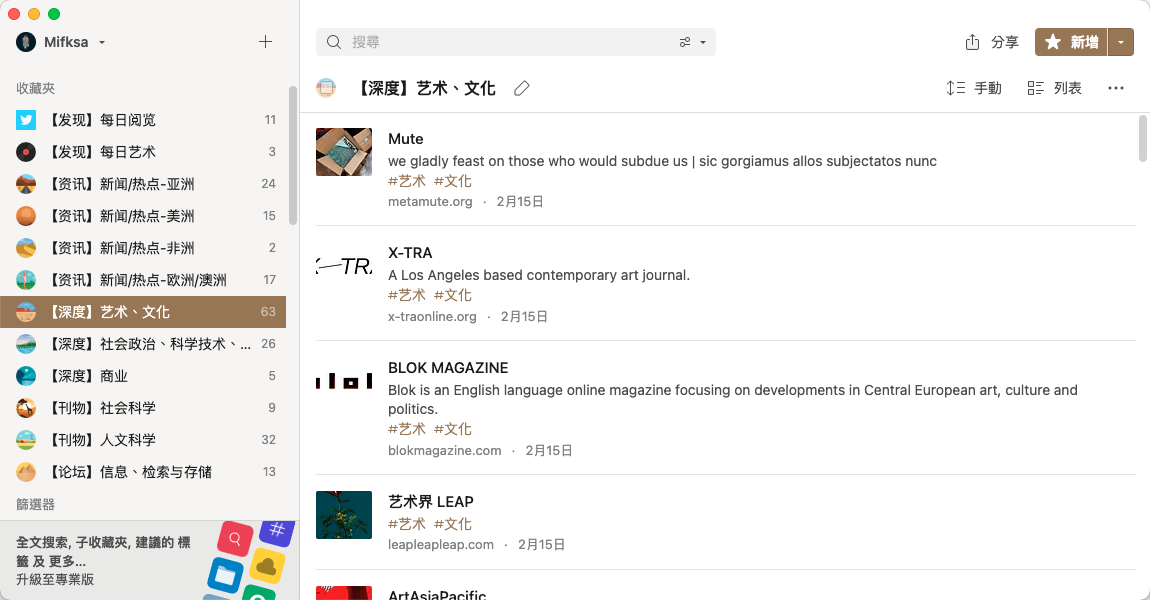Click the 手動 sort order icon
The width and height of the screenshot is (1150, 600).
click(955, 88)
